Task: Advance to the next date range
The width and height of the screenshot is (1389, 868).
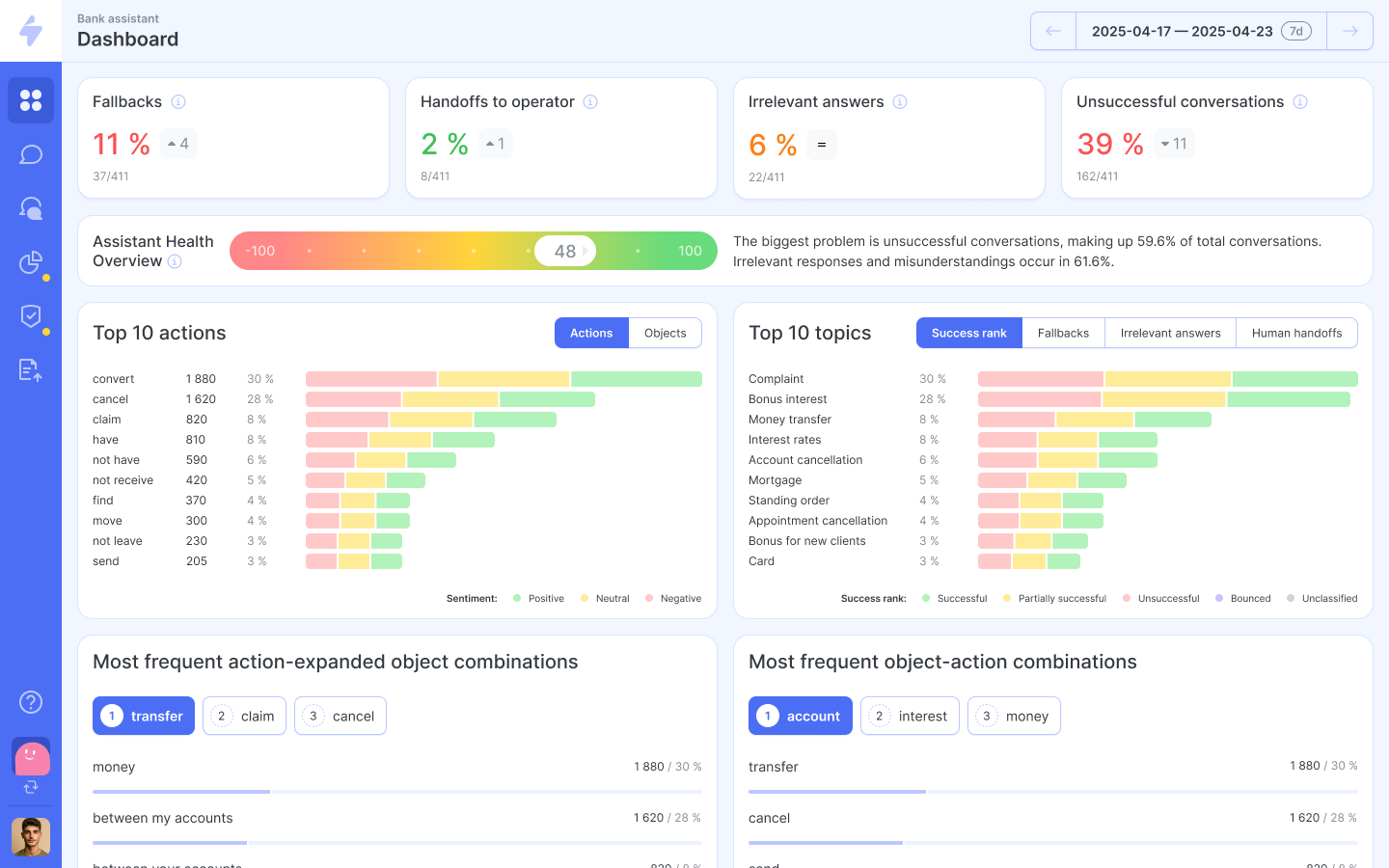Action: pyautogui.click(x=1349, y=31)
